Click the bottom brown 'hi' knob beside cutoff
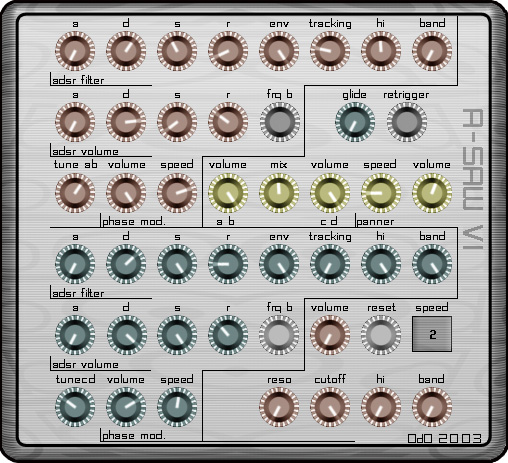Image resolution: width=508 pixels, height=463 pixels. [381, 407]
